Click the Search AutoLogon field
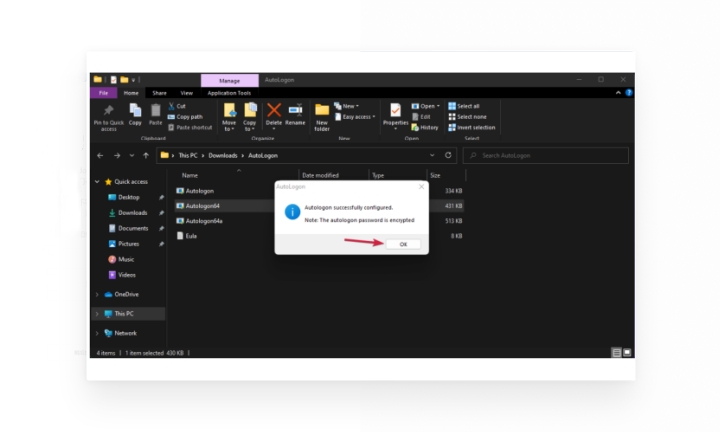720x432 pixels. click(x=546, y=156)
